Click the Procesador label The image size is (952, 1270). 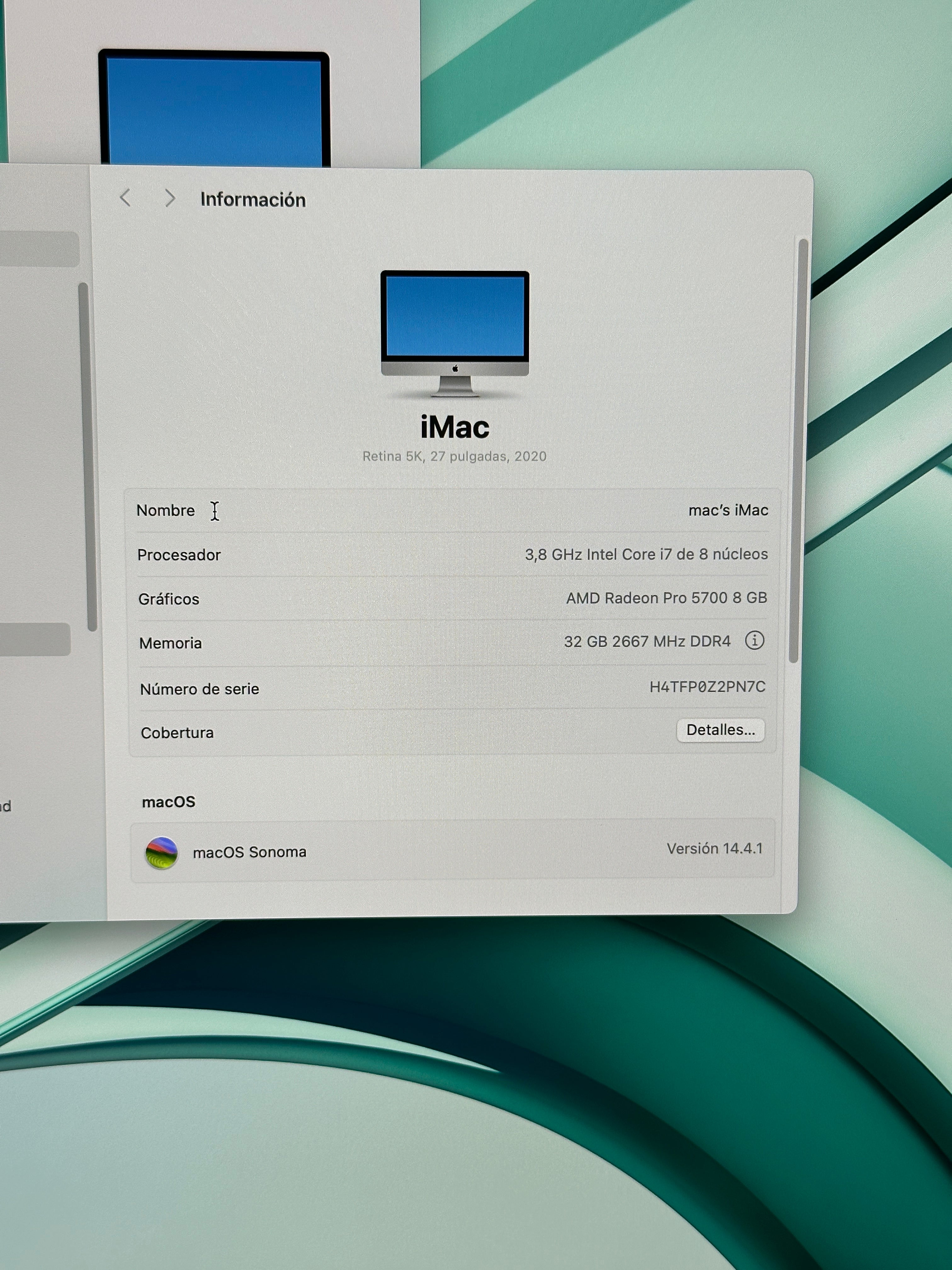coord(179,555)
